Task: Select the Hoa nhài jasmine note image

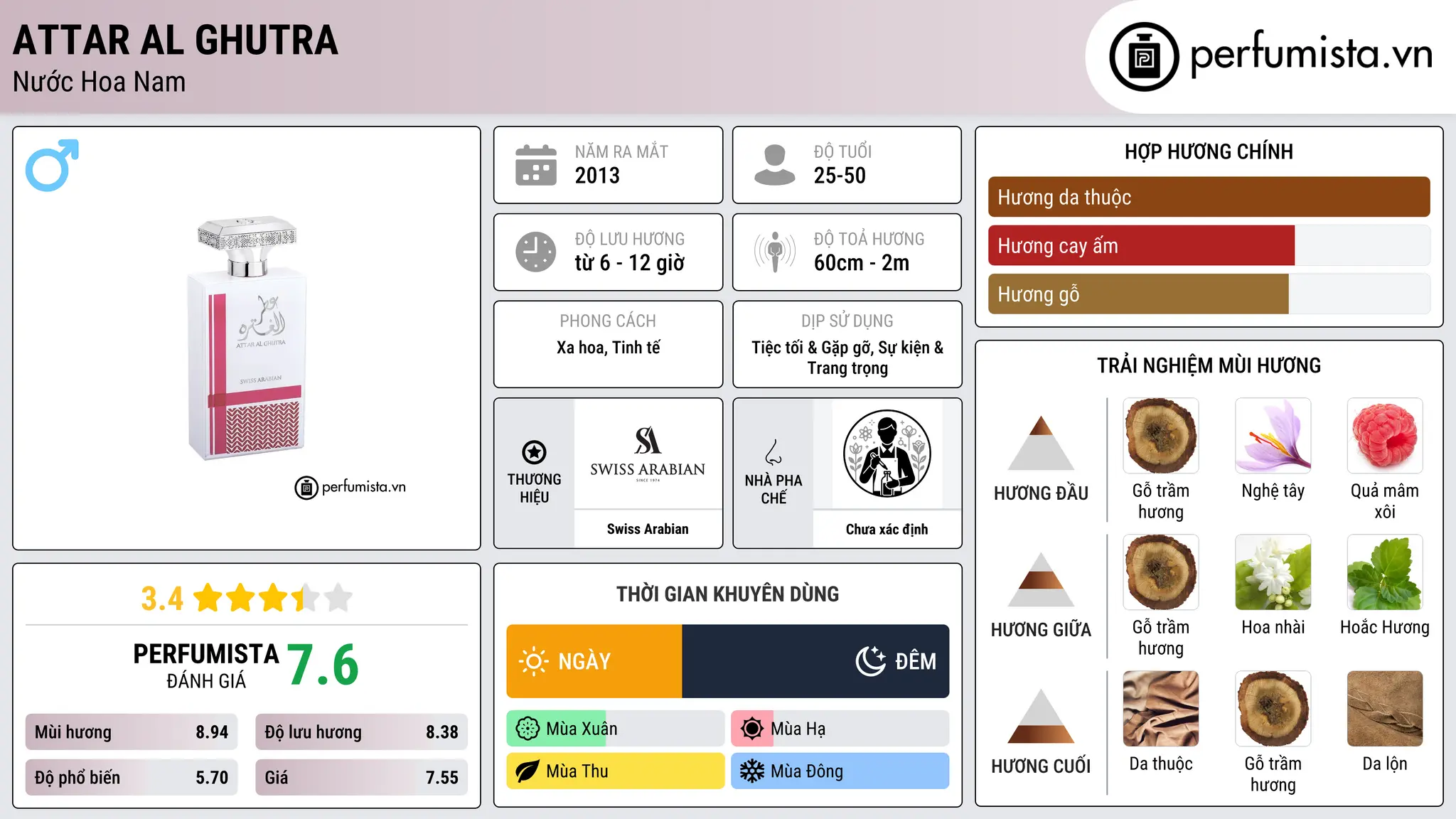Action: coord(1273,572)
